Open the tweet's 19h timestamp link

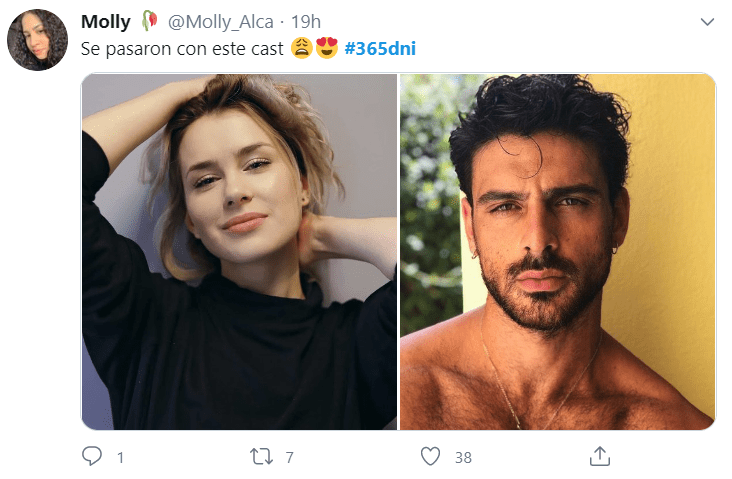(x=306, y=22)
